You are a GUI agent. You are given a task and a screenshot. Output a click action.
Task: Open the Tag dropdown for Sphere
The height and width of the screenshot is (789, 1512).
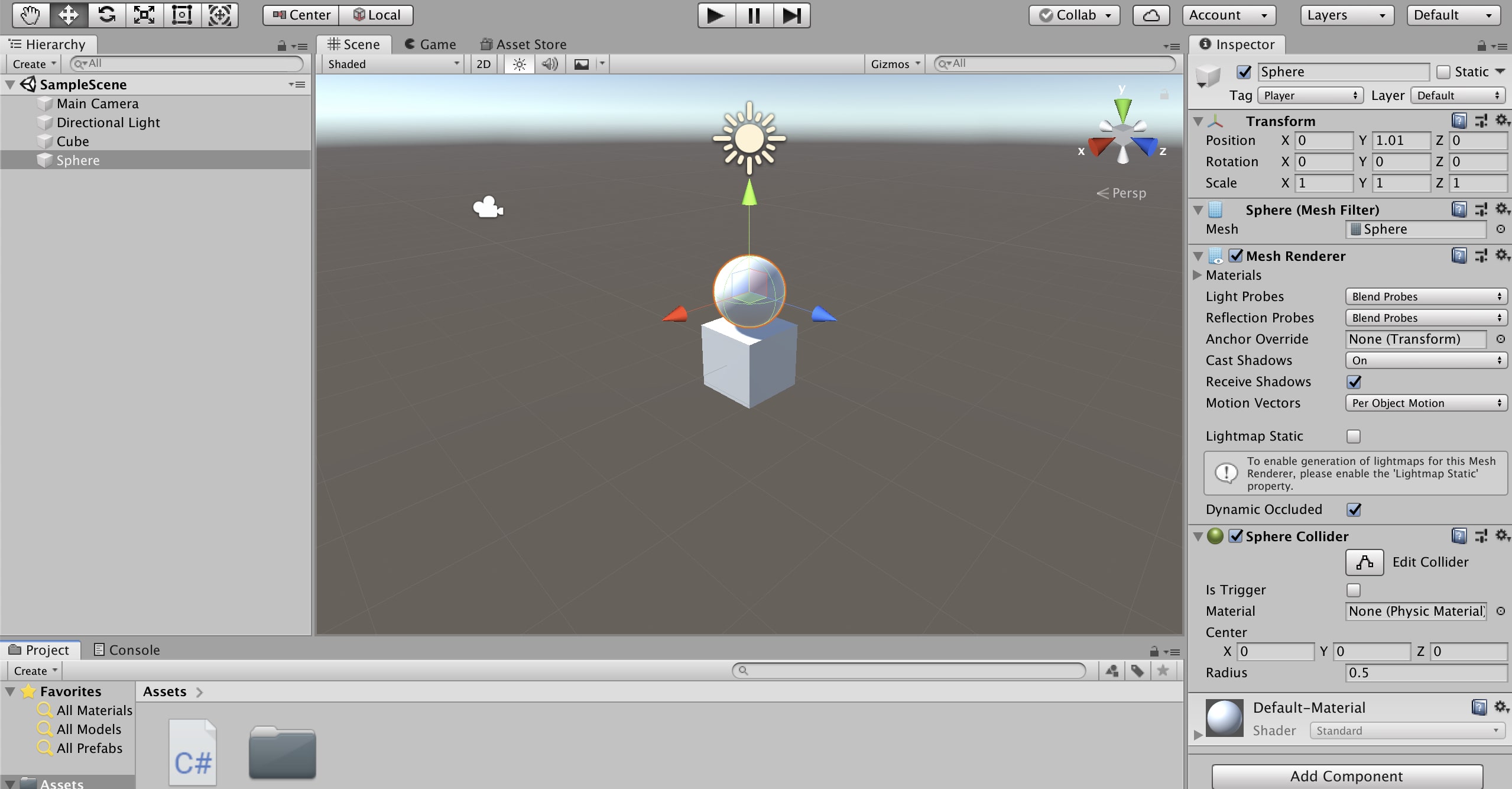1307,95
